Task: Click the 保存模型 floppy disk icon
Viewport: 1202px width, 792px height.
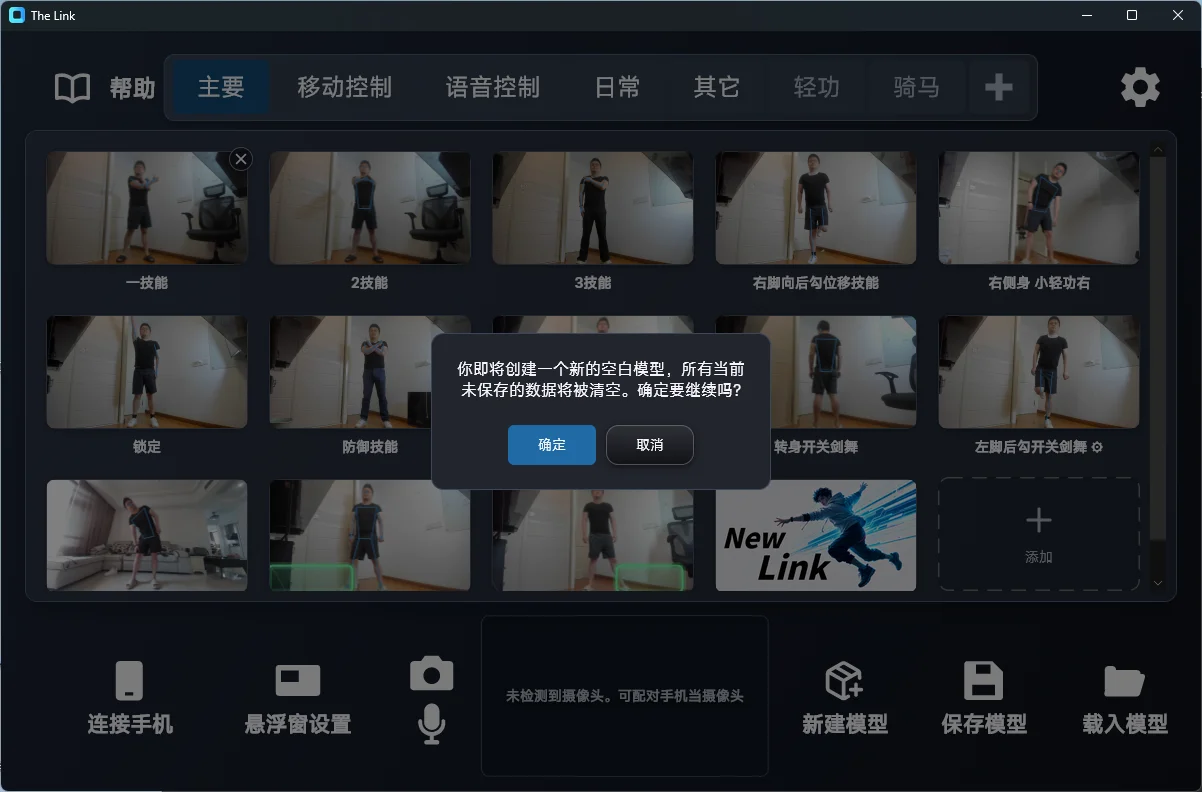Action: point(983,680)
